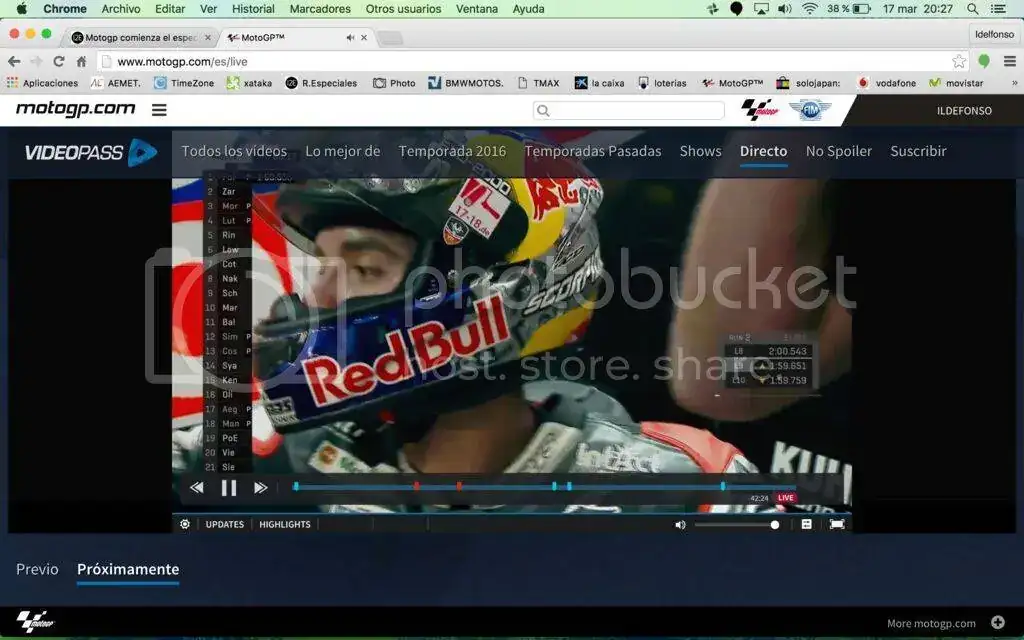Click Suscribir link

pyautogui.click(x=918, y=152)
